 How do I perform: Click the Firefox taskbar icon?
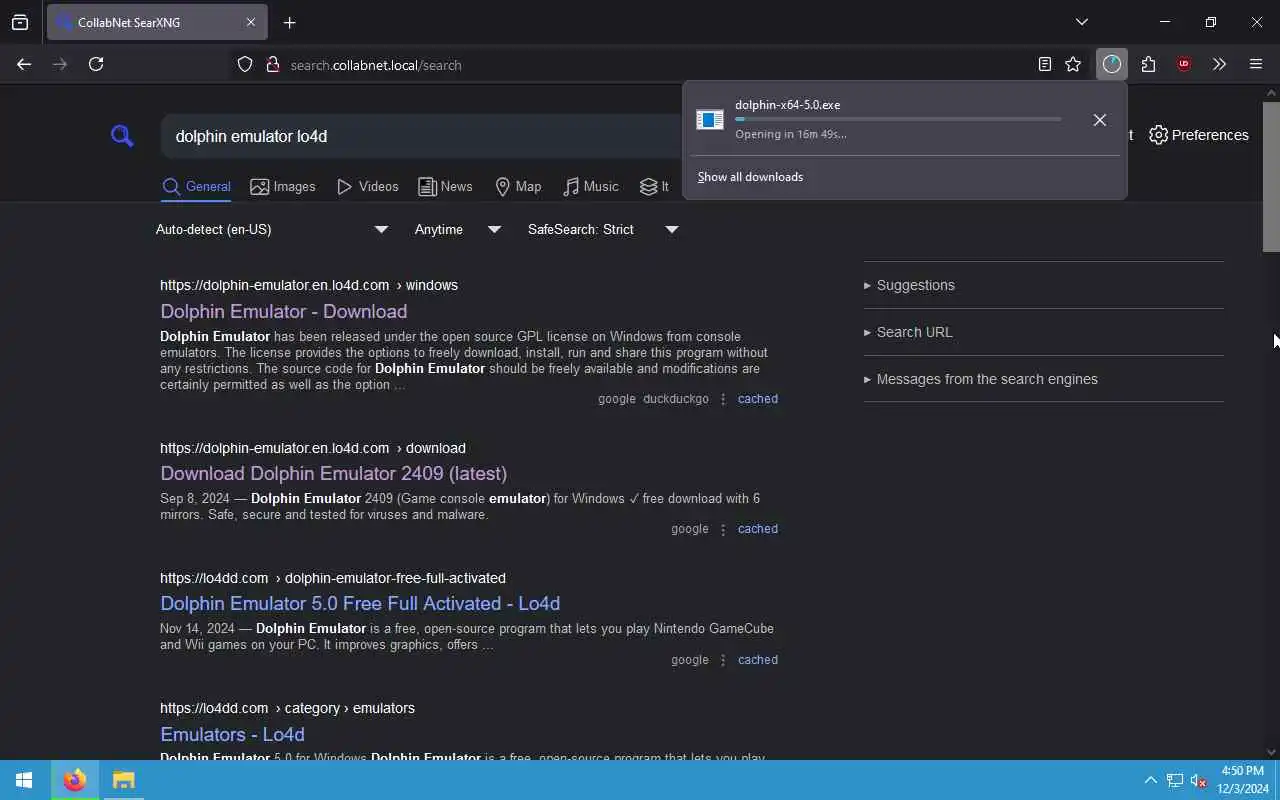click(x=74, y=780)
